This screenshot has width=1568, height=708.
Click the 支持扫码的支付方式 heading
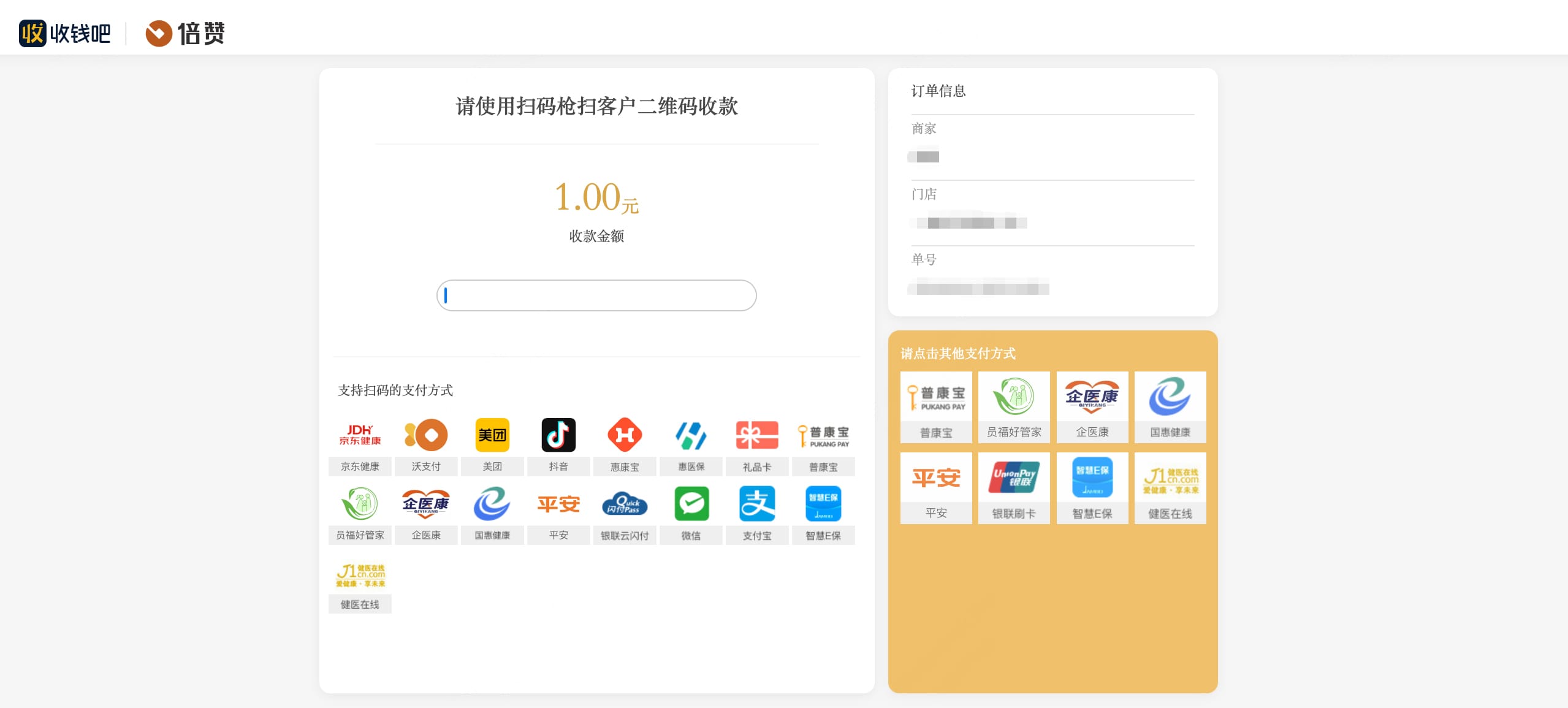(395, 390)
